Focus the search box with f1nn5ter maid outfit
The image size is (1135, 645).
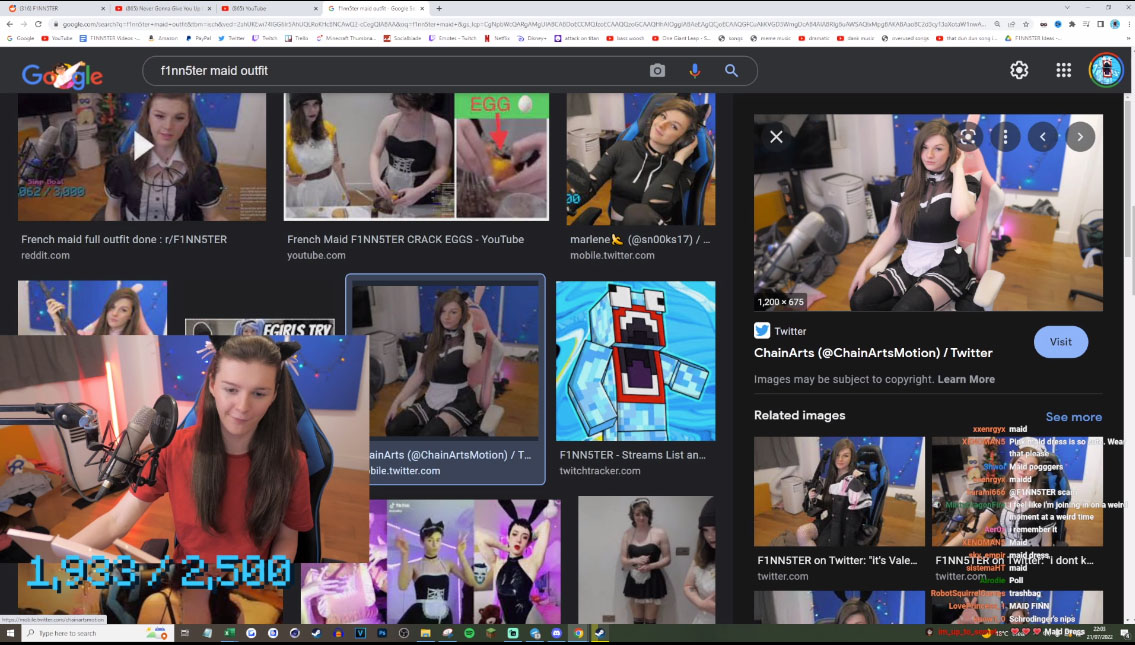(398, 70)
